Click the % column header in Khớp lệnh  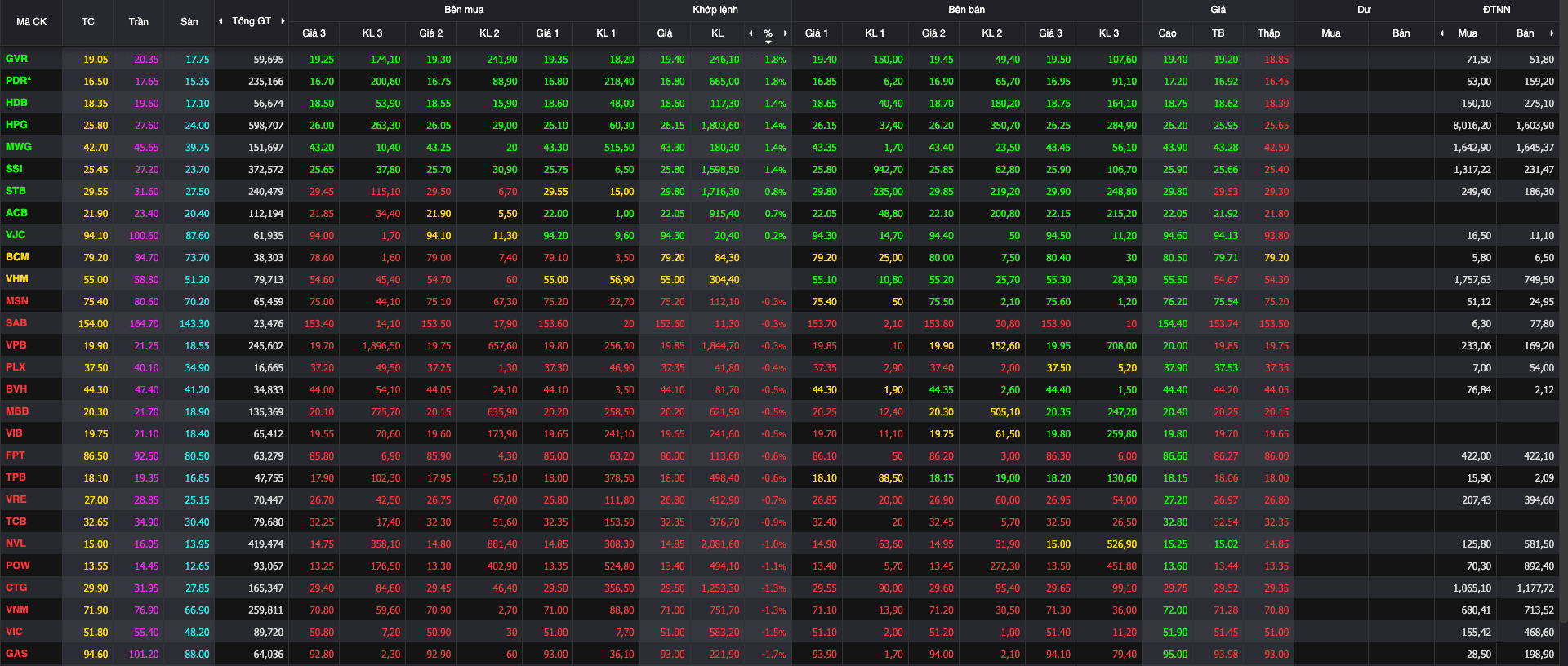click(x=768, y=33)
